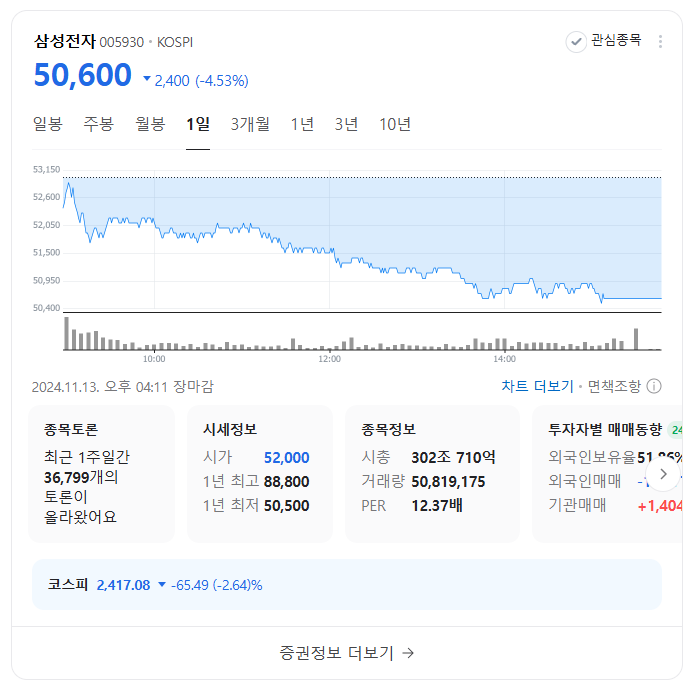691x688 pixels.
Task: Switch chart to the 1년 range
Action: [x=302, y=124]
